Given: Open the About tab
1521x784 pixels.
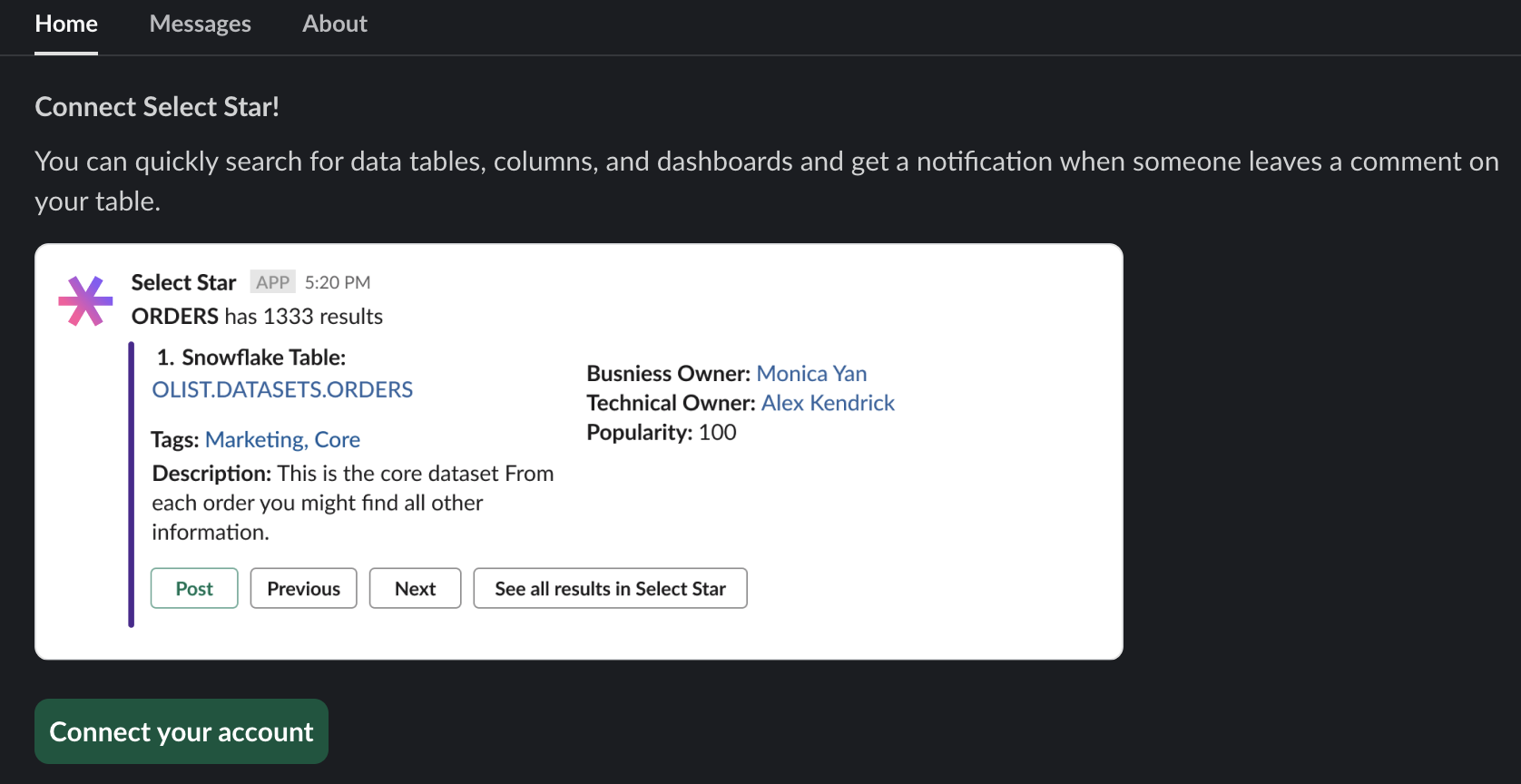Looking at the screenshot, I should [334, 24].
